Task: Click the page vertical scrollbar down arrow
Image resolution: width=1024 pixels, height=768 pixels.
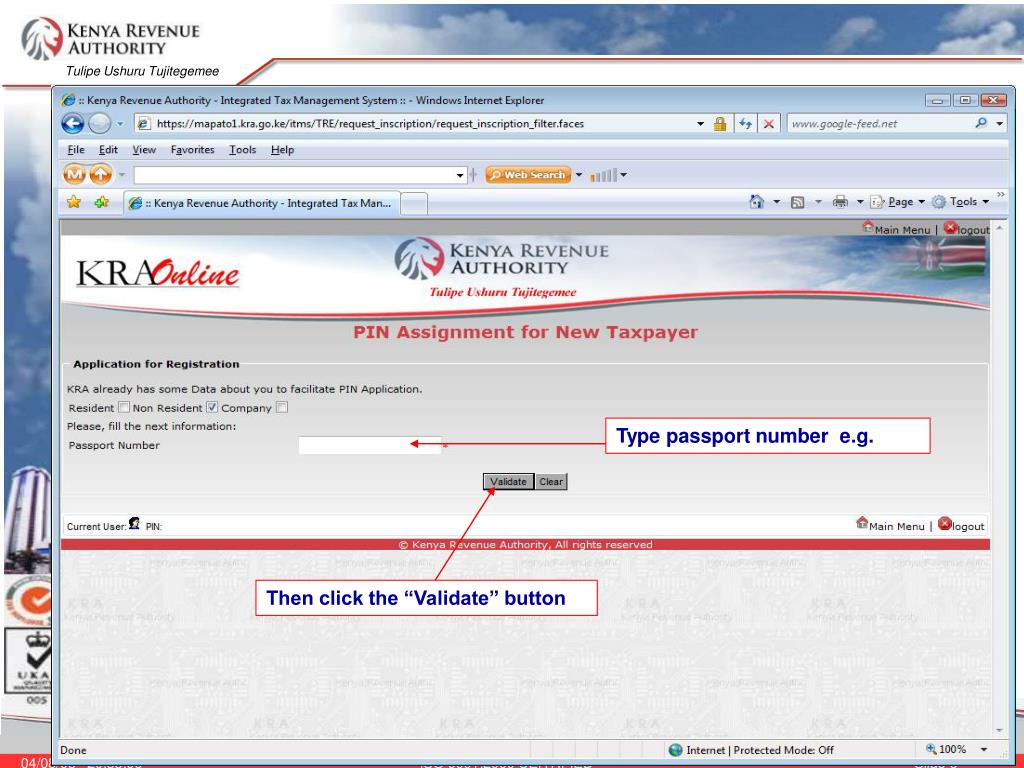Action: pos(999,730)
